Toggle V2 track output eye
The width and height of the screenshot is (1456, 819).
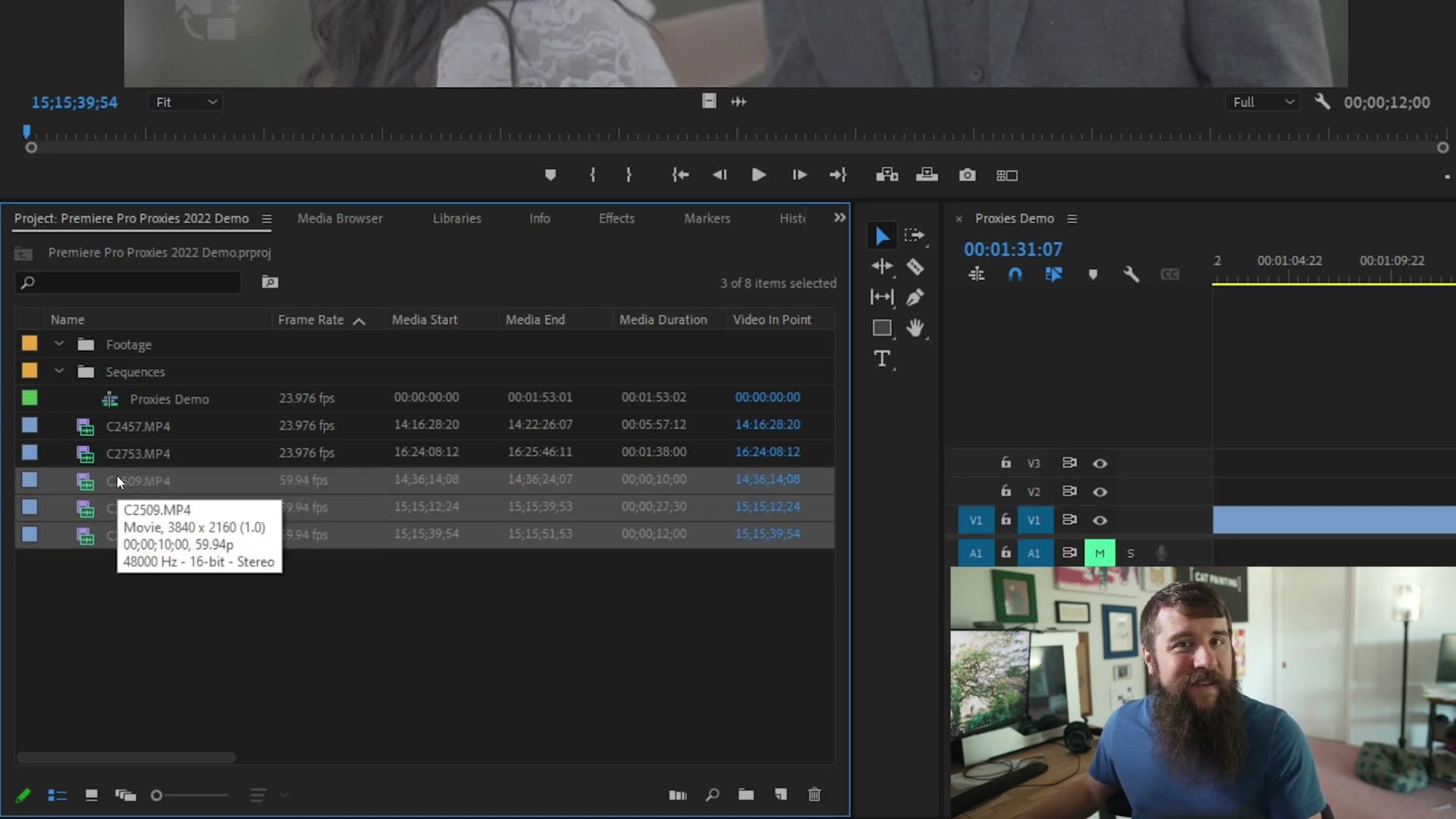click(x=1100, y=492)
